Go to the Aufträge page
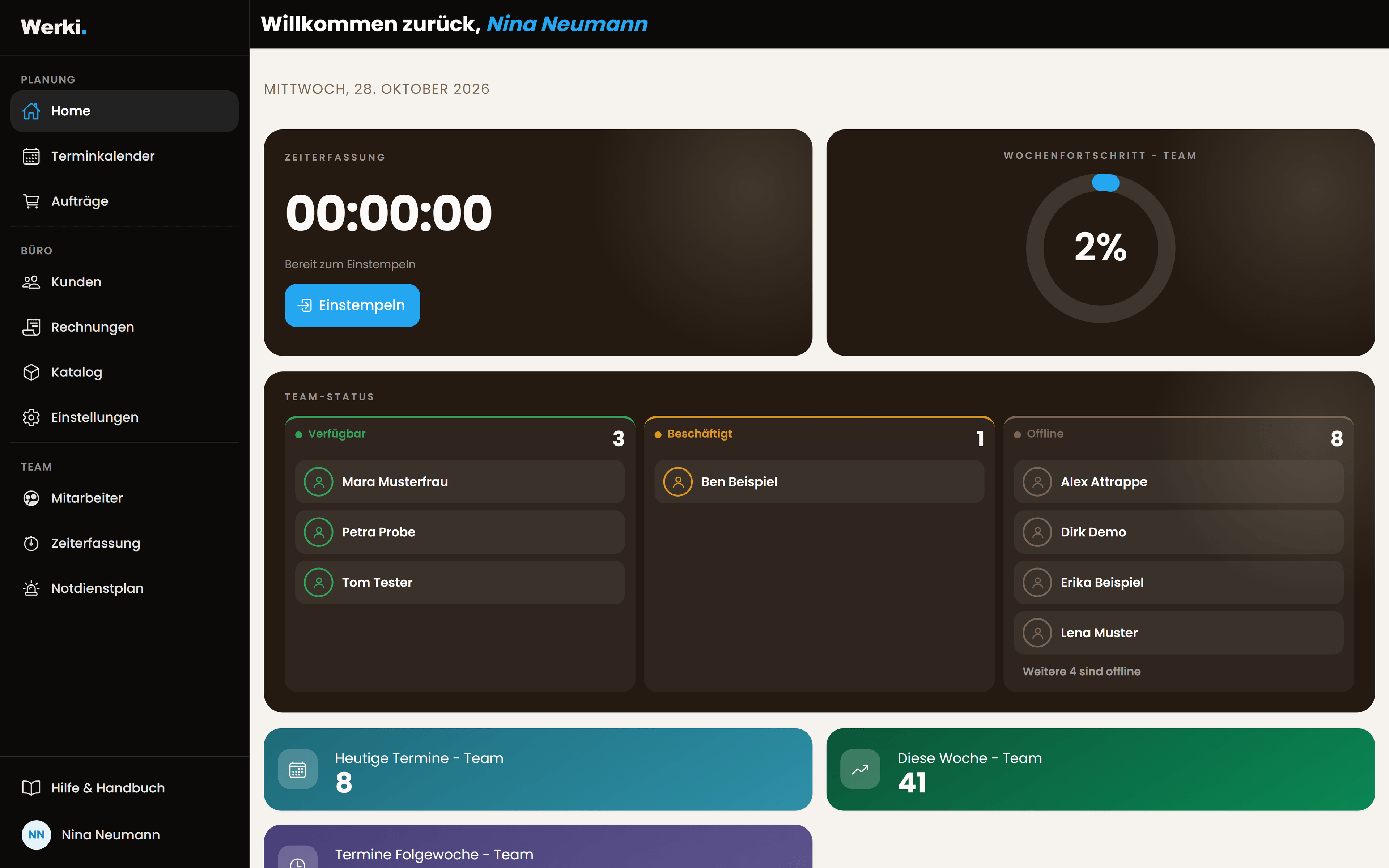Viewport: 1389px width, 868px height. pos(124,201)
